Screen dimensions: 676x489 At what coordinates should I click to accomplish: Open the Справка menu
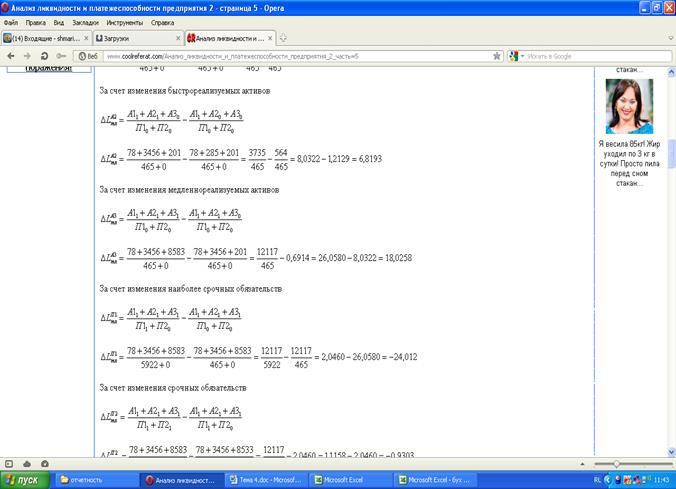pos(163,22)
